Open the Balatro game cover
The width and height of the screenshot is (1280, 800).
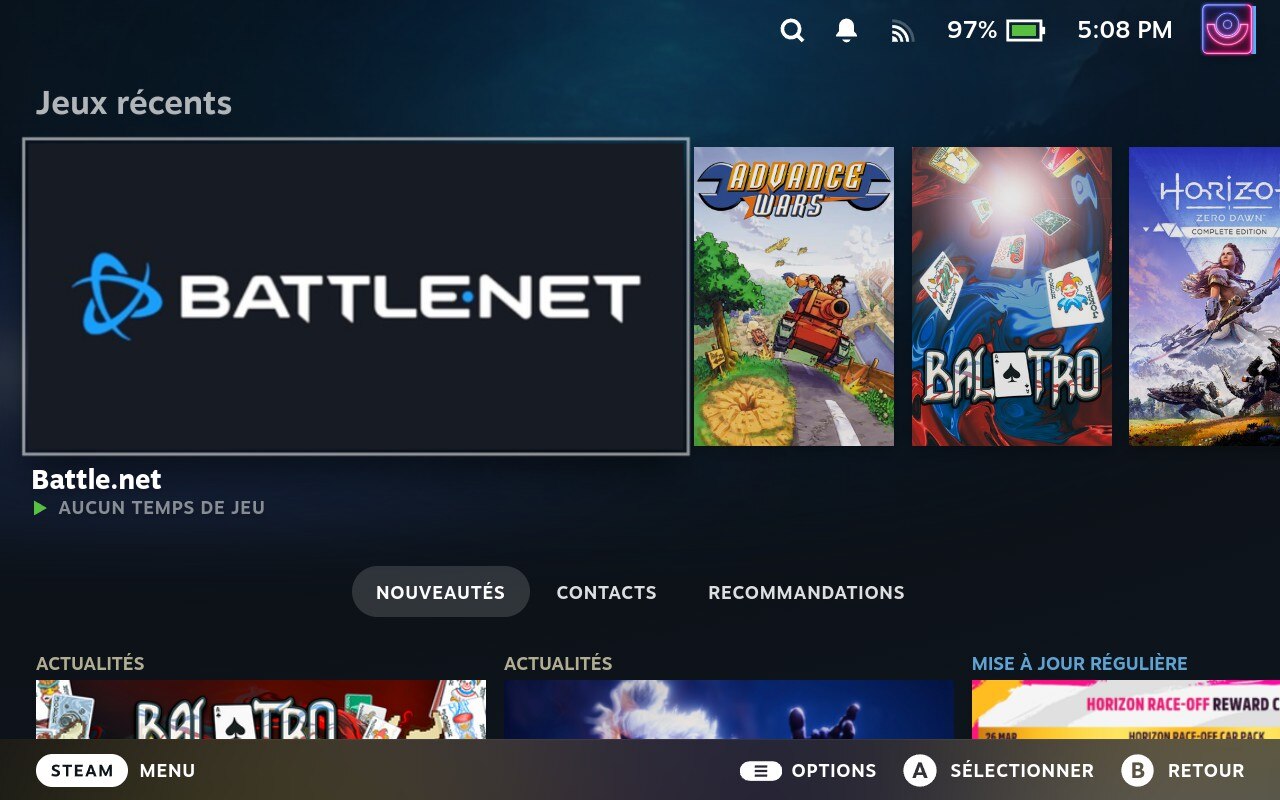pos(1012,297)
